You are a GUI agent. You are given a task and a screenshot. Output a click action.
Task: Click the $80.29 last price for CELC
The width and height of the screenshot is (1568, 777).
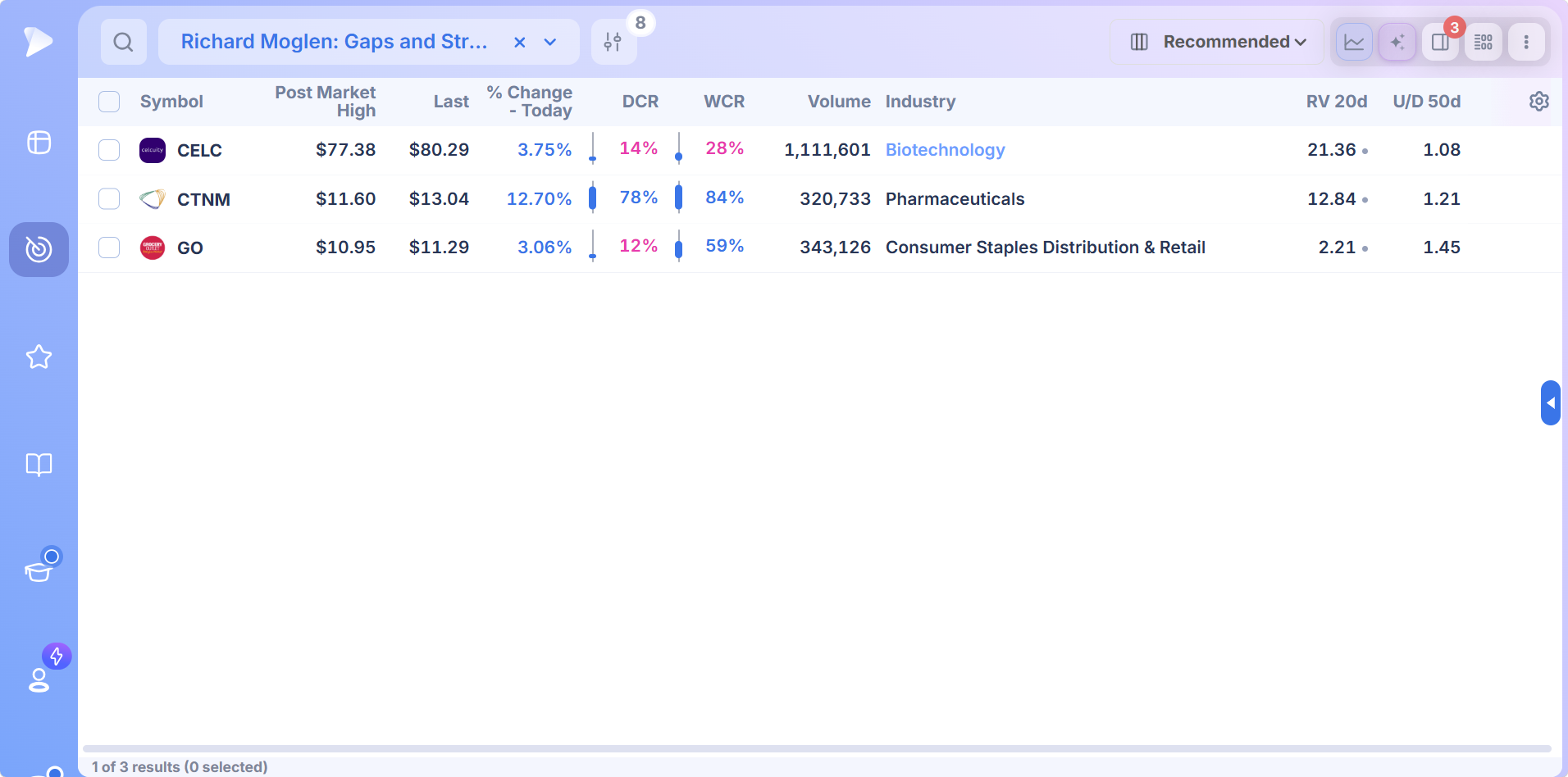coord(439,150)
